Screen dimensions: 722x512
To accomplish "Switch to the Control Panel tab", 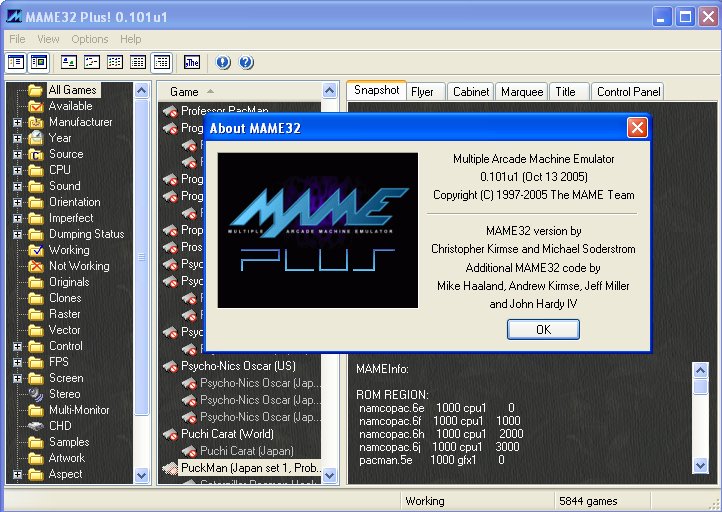I will pyautogui.click(x=628, y=92).
